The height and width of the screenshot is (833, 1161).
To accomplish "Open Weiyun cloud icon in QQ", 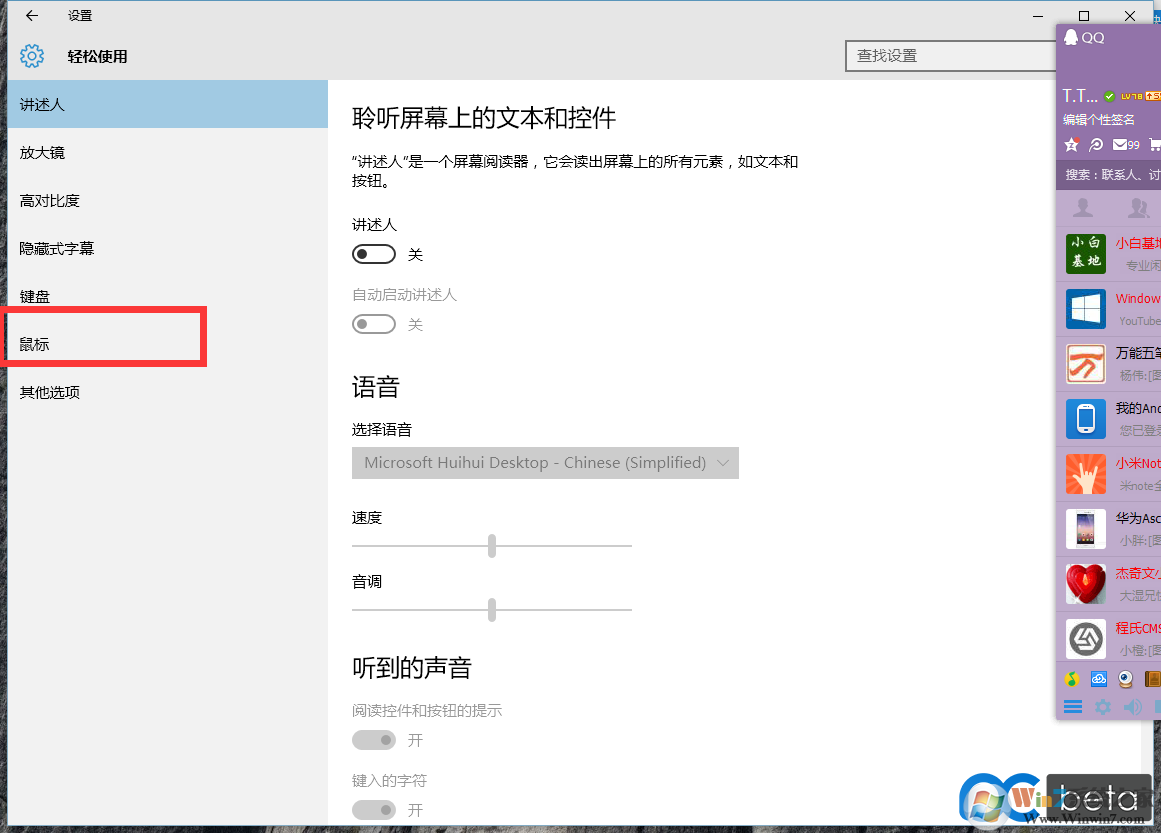I will click(1099, 679).
